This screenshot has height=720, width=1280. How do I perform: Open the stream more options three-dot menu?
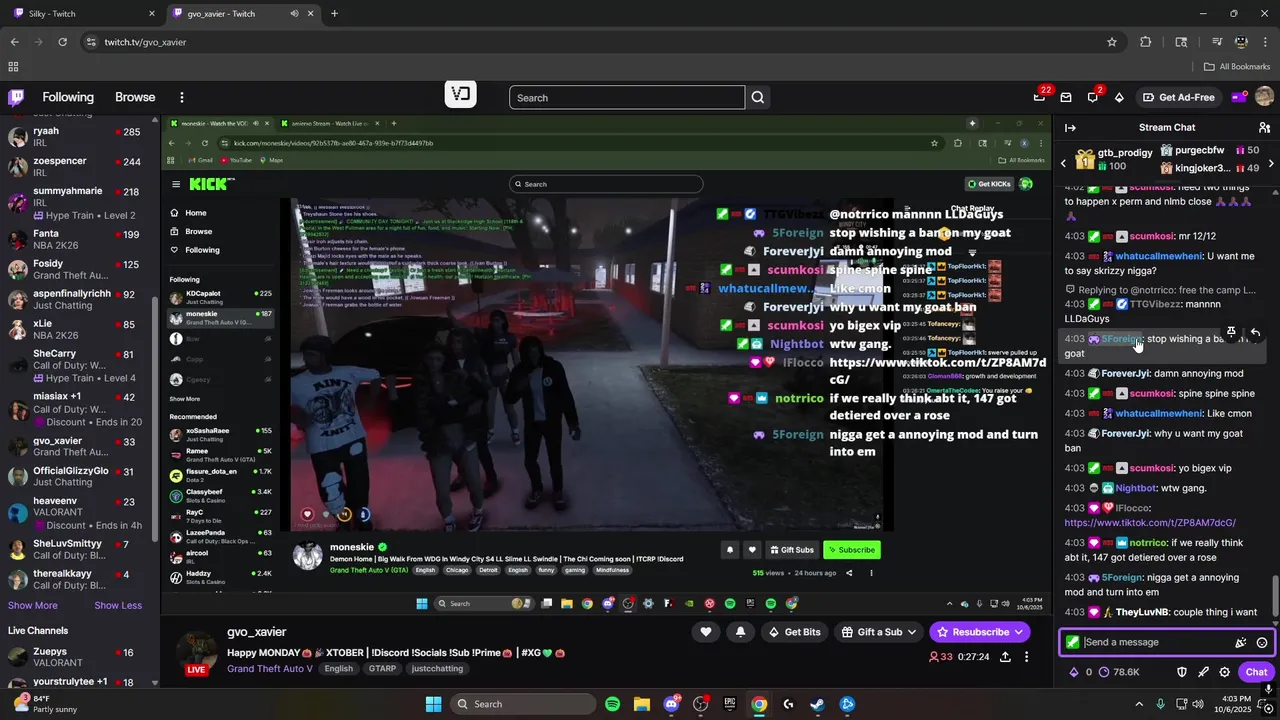[x=1026, y=657]
